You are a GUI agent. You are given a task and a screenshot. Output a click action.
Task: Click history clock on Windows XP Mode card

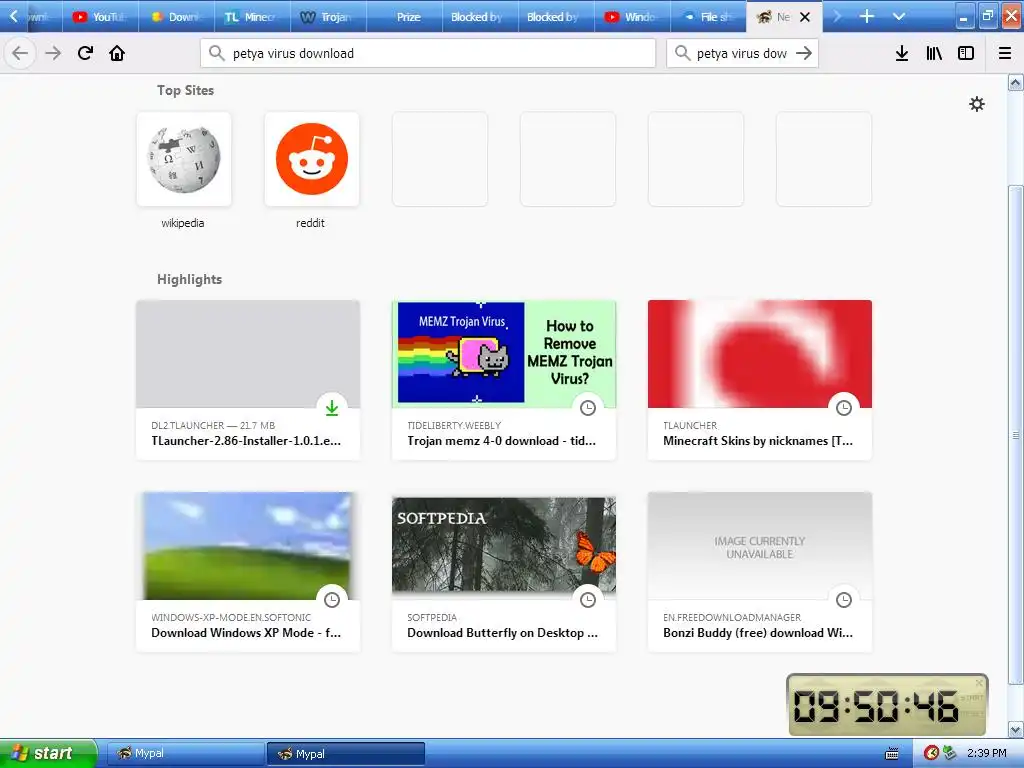[x=332, y=600]
